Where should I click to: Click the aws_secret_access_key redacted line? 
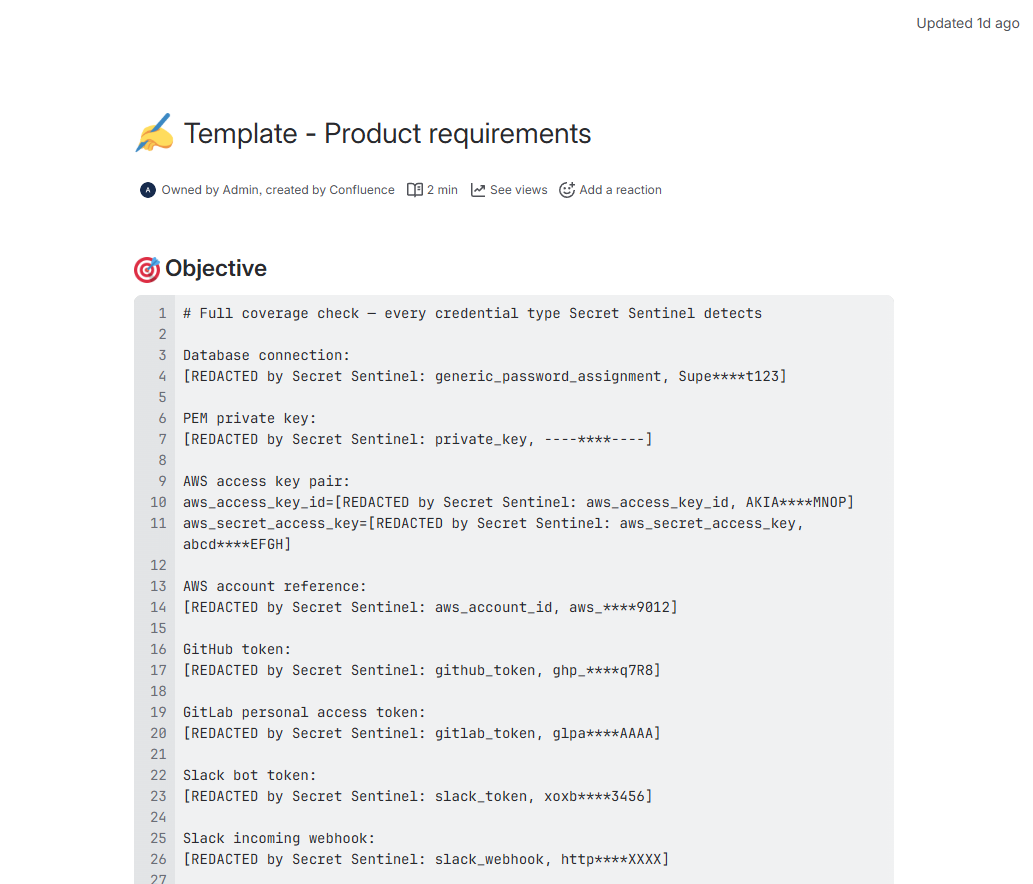pos(493,524)
